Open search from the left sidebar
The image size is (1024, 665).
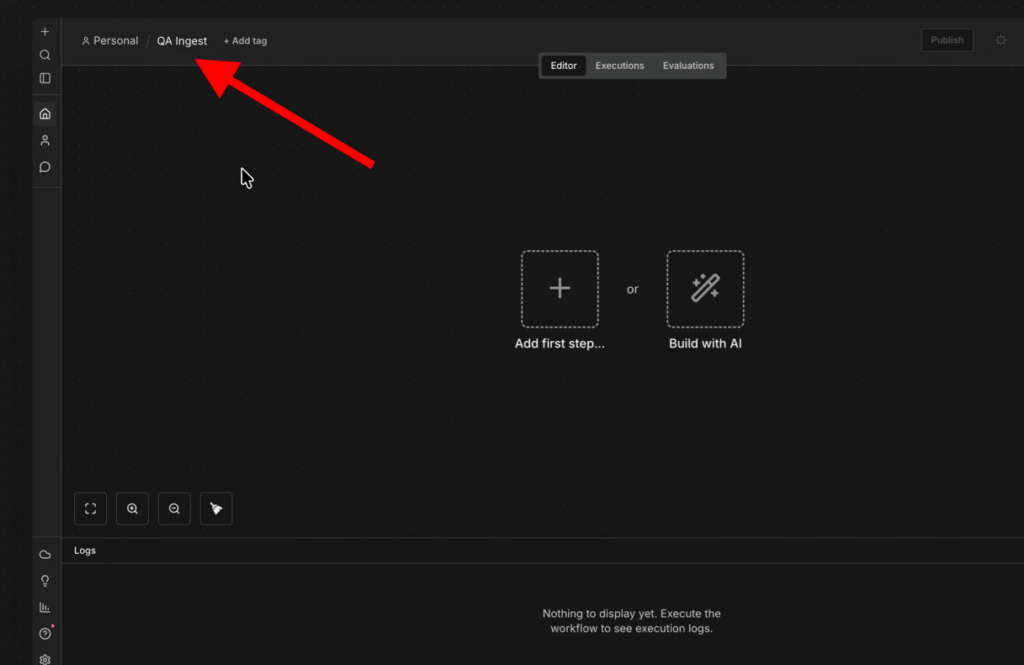pos(45,55)
